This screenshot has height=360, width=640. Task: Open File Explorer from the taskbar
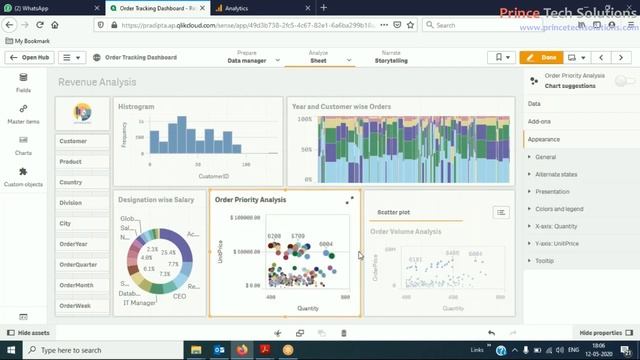click(196, 350)
